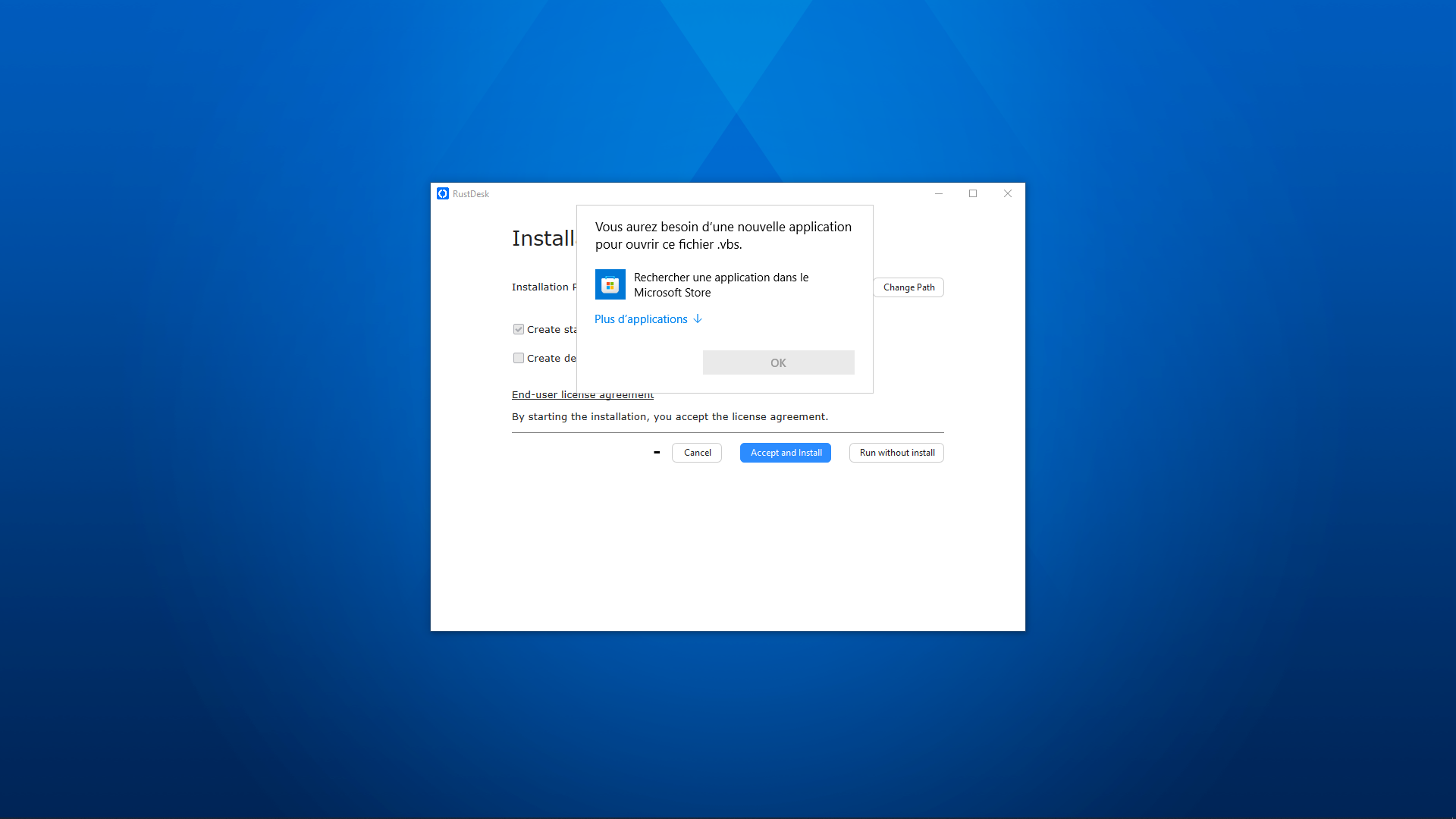Image resolution: width=1456 pixels, height=819 pixels.
Task: Click the down arrow beside Plus d'applications
Action: pos(697,319)
